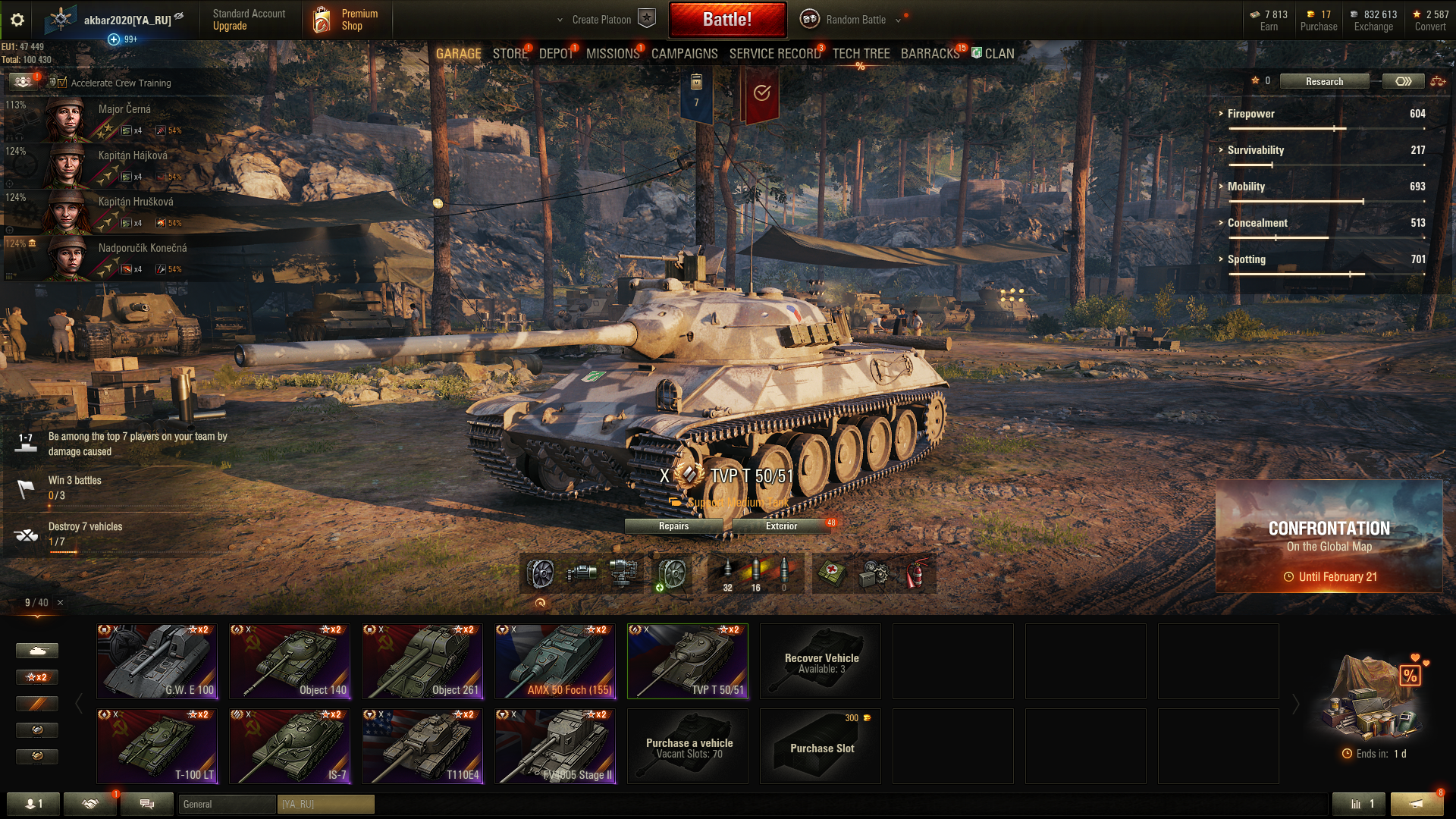
Task: Open the TECH TREE tab
Action: pos(861,54)
